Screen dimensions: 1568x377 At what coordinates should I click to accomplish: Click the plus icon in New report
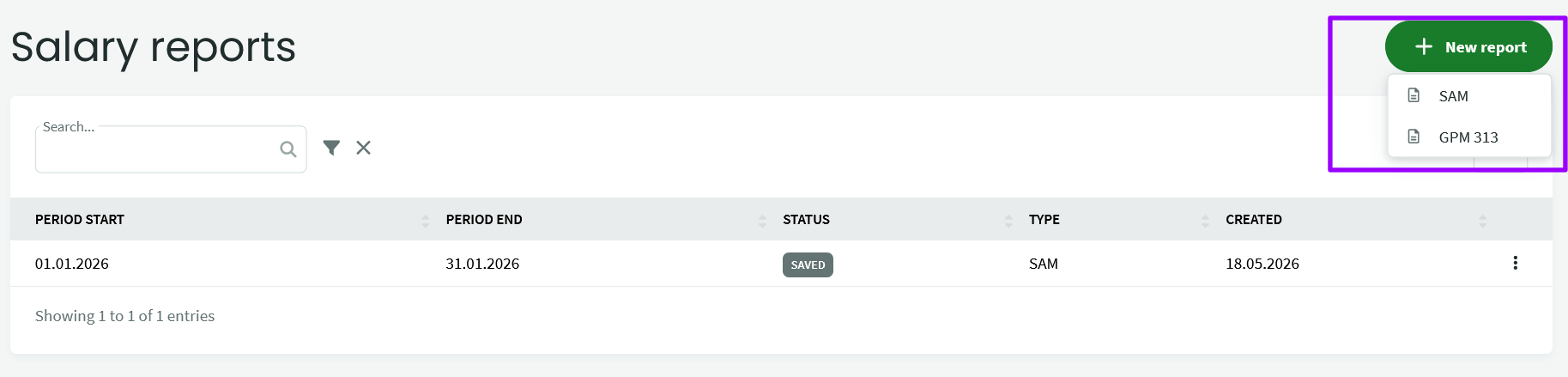click(x=1424, y=46)
